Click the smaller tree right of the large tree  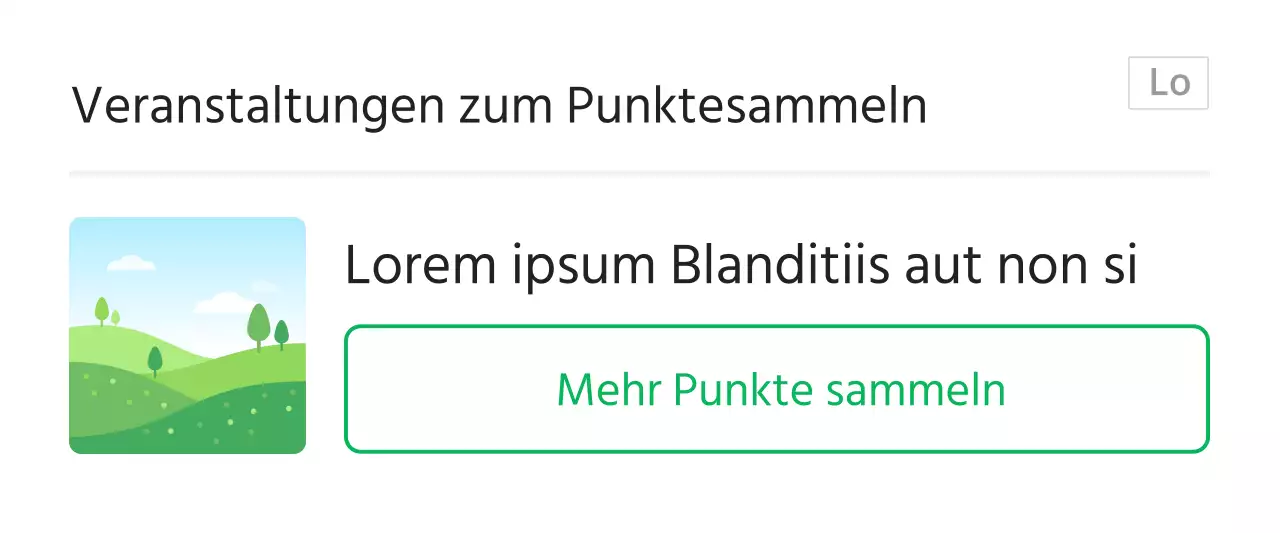282,333
